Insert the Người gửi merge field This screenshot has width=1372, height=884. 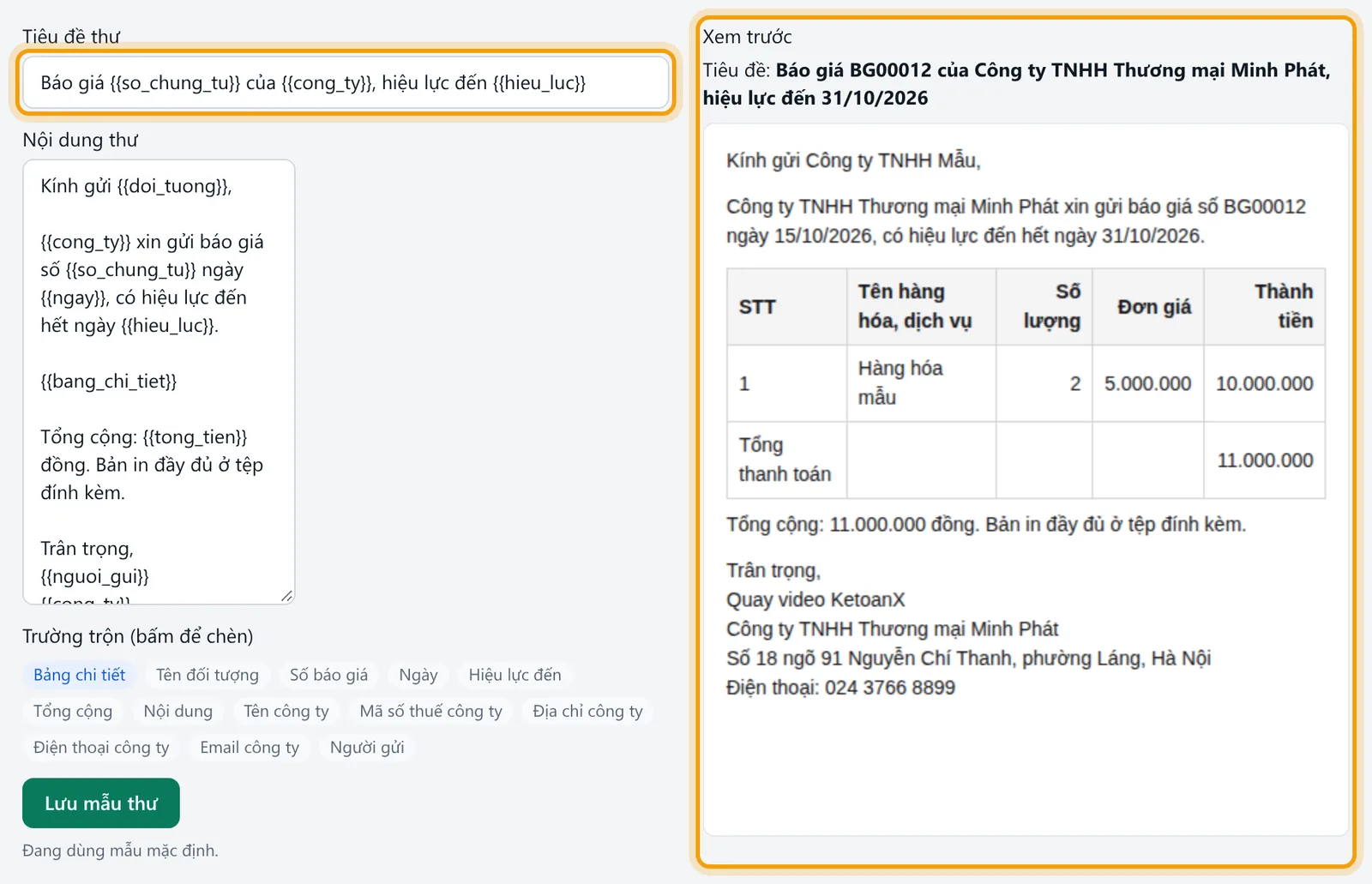coord(367,747)
